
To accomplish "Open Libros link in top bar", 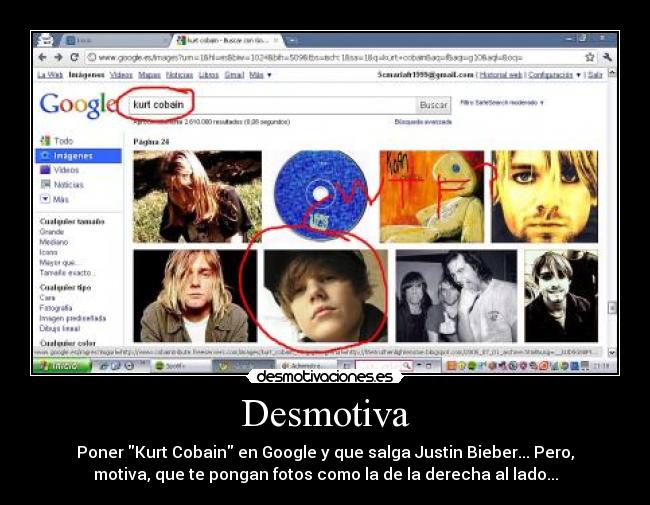I will tap(209, 75).
